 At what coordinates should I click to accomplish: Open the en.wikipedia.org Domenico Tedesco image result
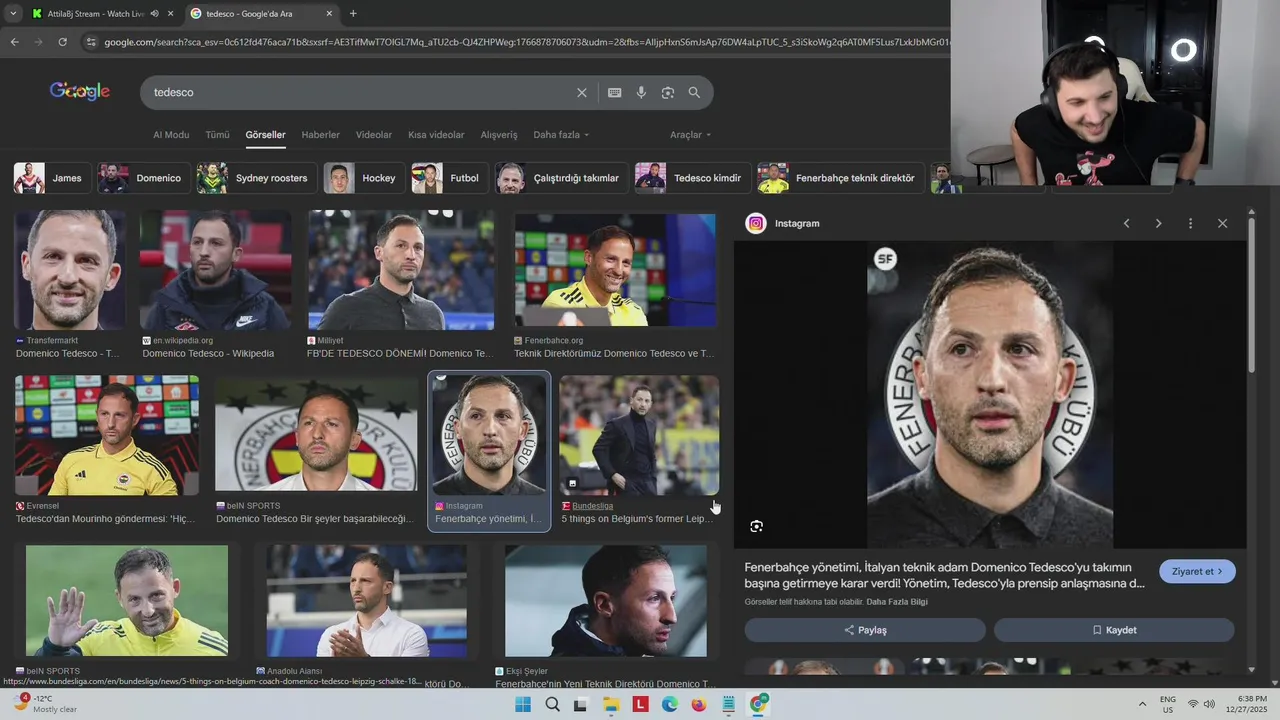(216, 270)
